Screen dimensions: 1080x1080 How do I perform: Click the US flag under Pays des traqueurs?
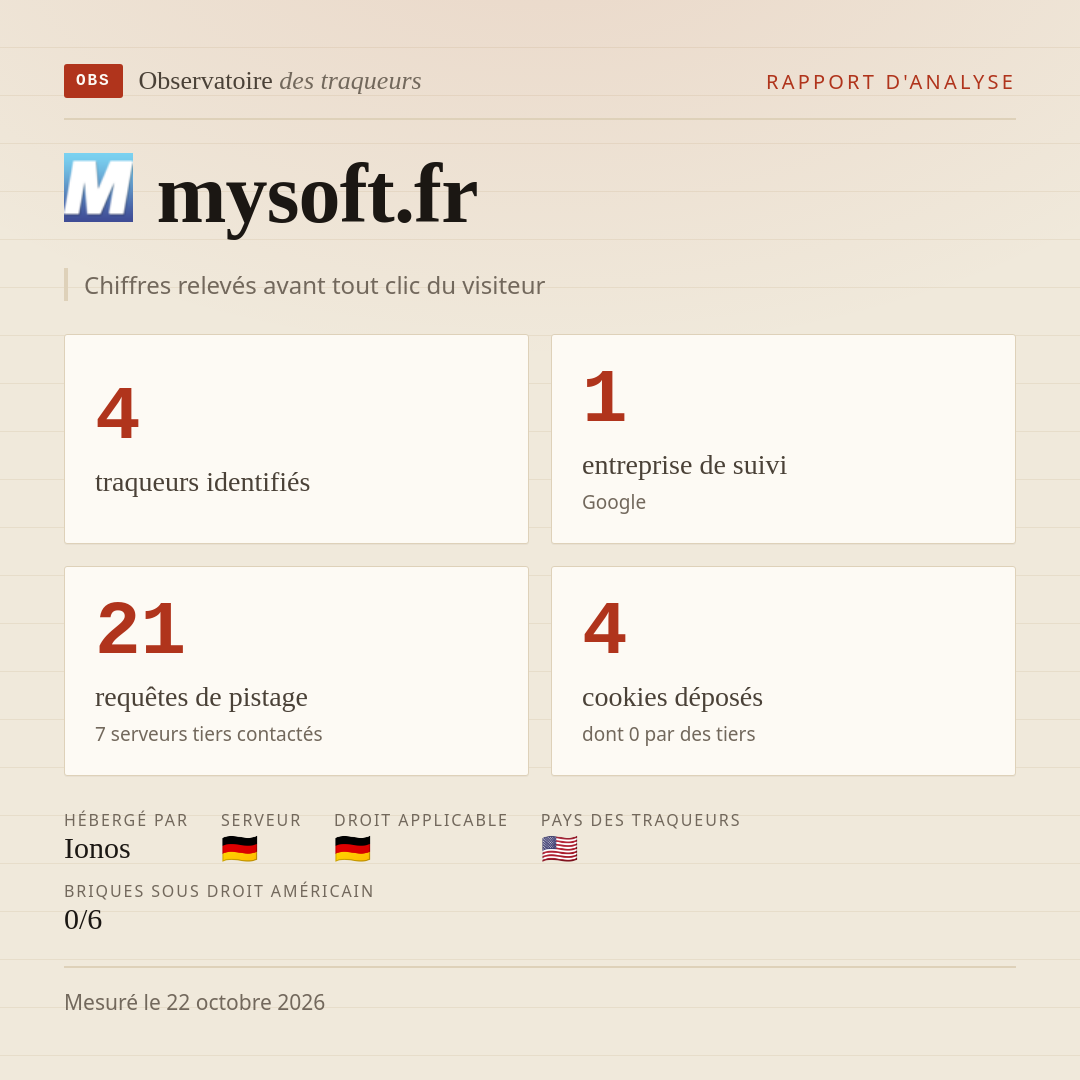pyautogui.click(x=559, y=849)
